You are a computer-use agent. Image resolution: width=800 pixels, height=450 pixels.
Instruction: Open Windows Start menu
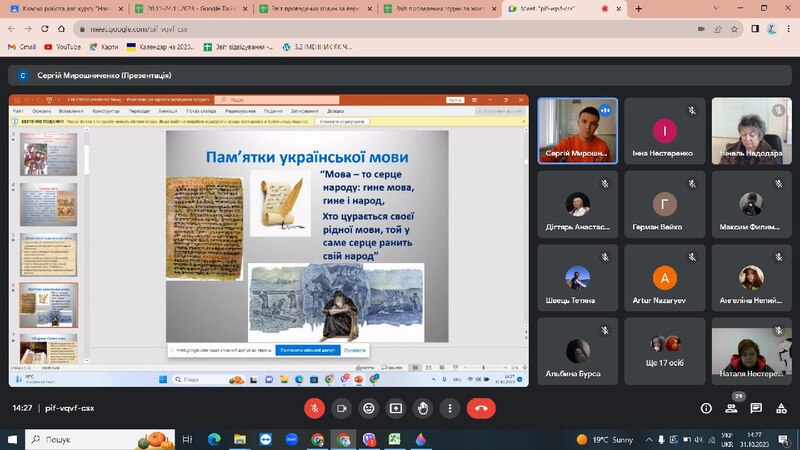(12, 439)
